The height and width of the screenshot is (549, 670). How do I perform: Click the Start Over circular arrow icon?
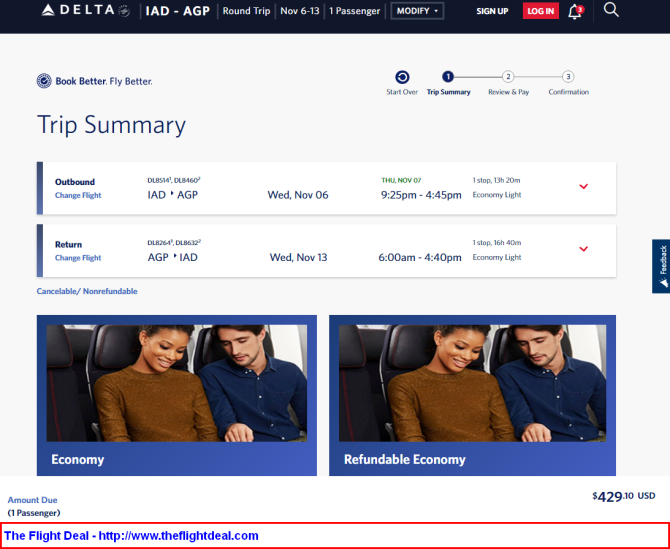402,77
